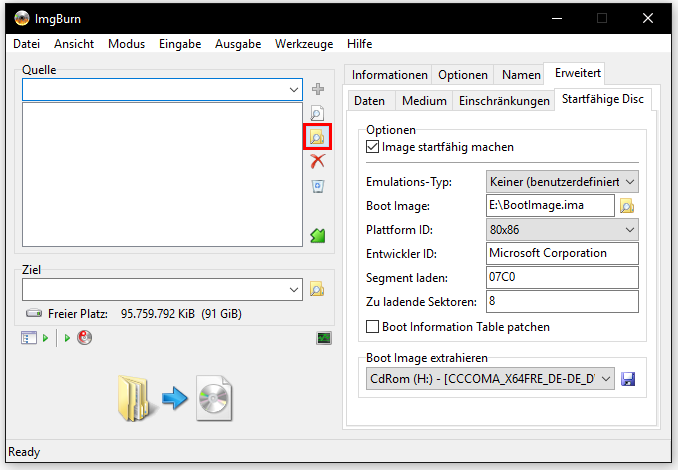
Task: Click the calculator window icon
Action: point(29,337)
